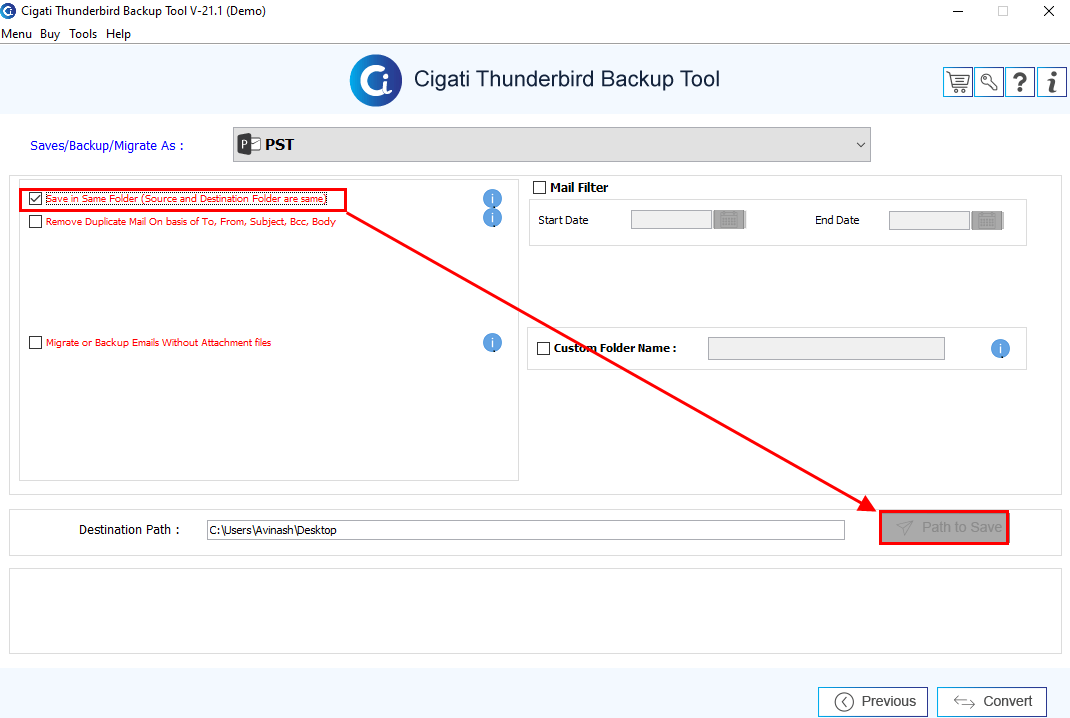Click the Cigati logo in header

[375, 81]
